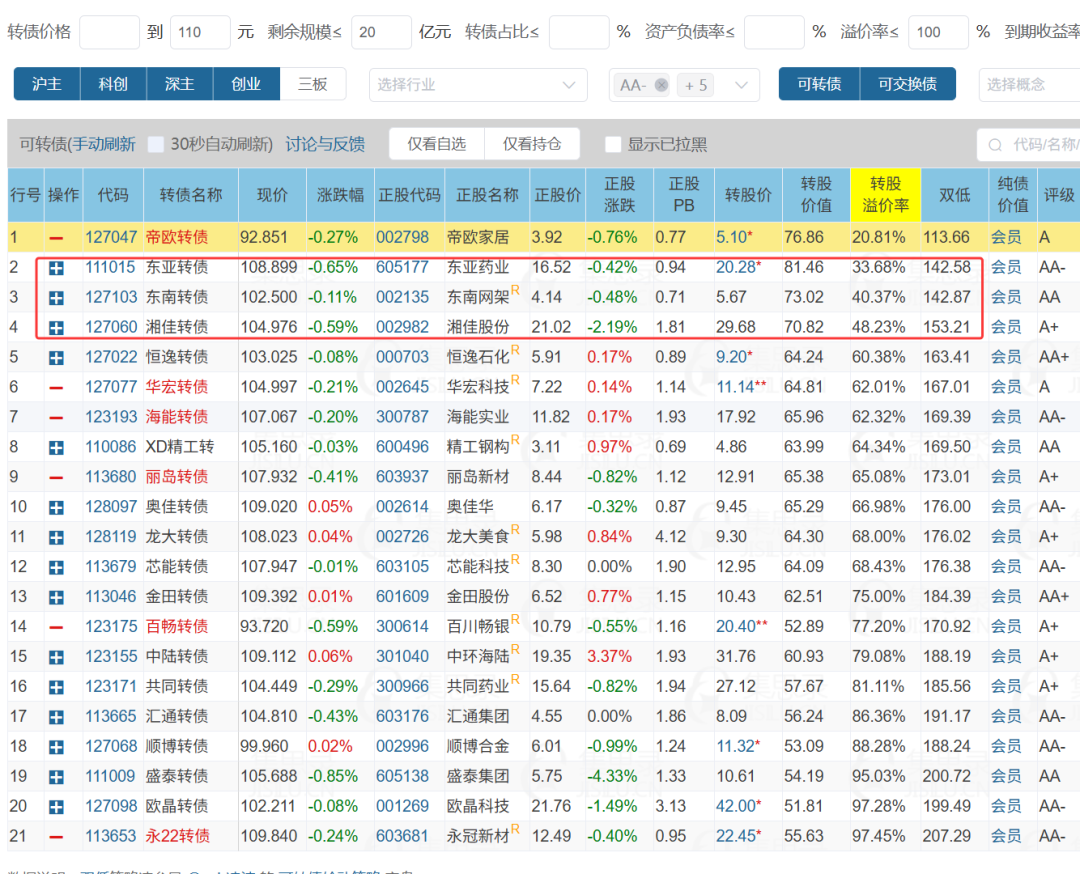
Task: Toggle the 三板 market filter
Action: [x=312, y=84]
